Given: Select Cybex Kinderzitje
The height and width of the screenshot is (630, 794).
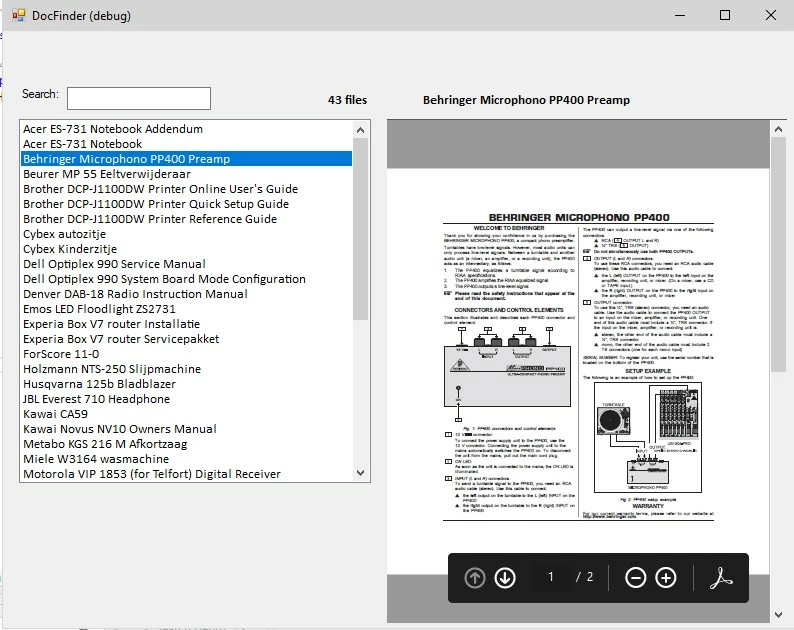Looking at the screenshot, I should click(186, 249).
